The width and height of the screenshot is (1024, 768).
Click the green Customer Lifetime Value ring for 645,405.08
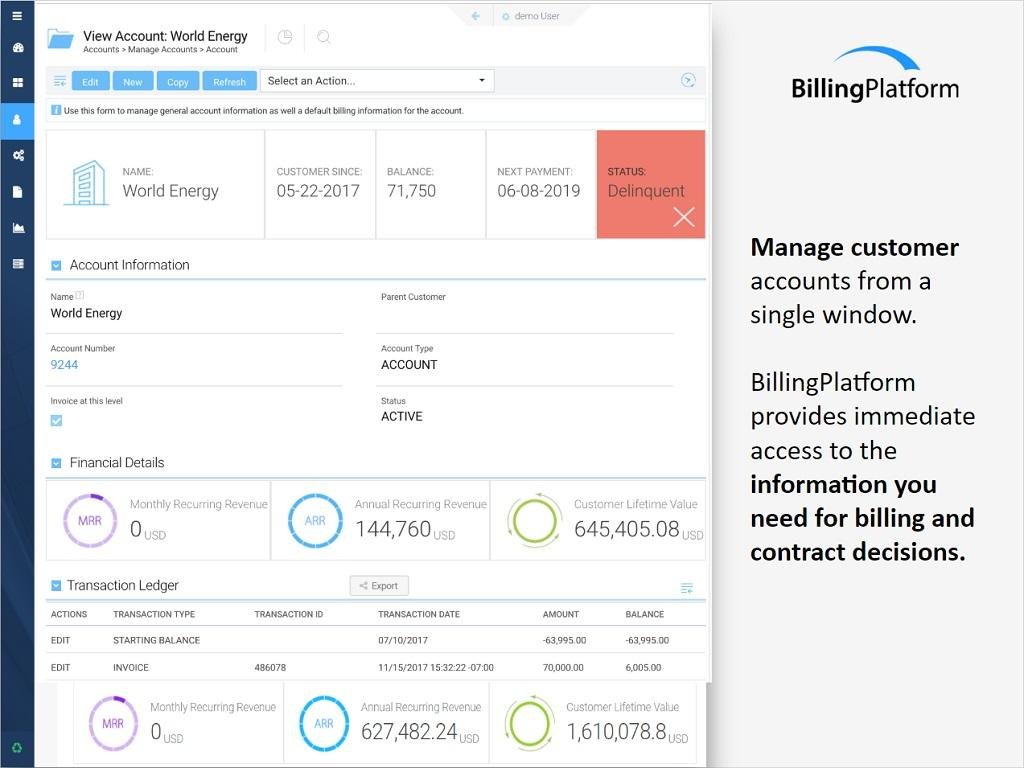point(535,520)
